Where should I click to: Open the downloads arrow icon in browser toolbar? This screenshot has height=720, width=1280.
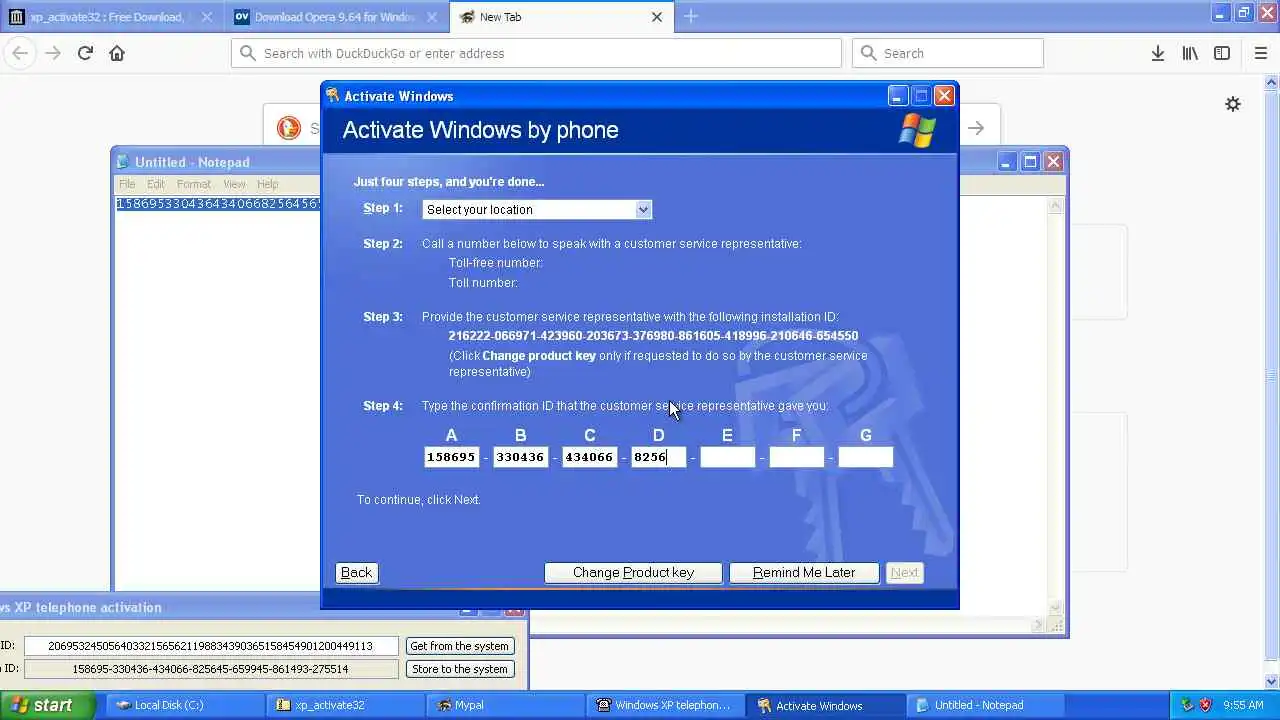1158,53
